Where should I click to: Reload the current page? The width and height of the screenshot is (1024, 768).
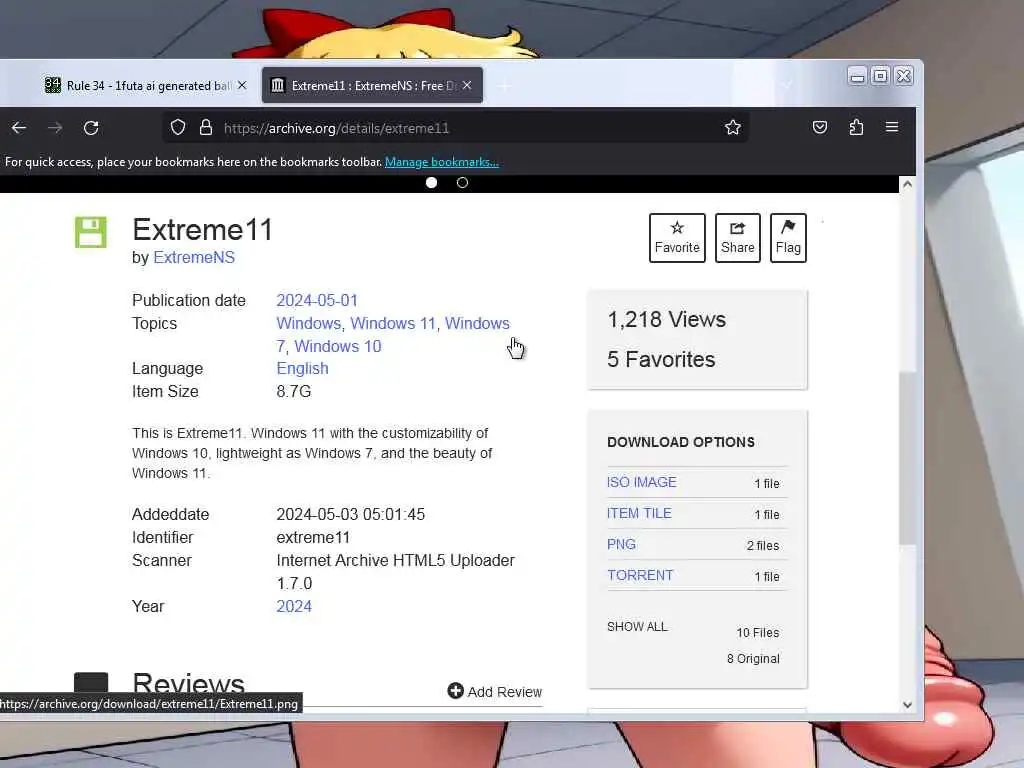point(91,128)
